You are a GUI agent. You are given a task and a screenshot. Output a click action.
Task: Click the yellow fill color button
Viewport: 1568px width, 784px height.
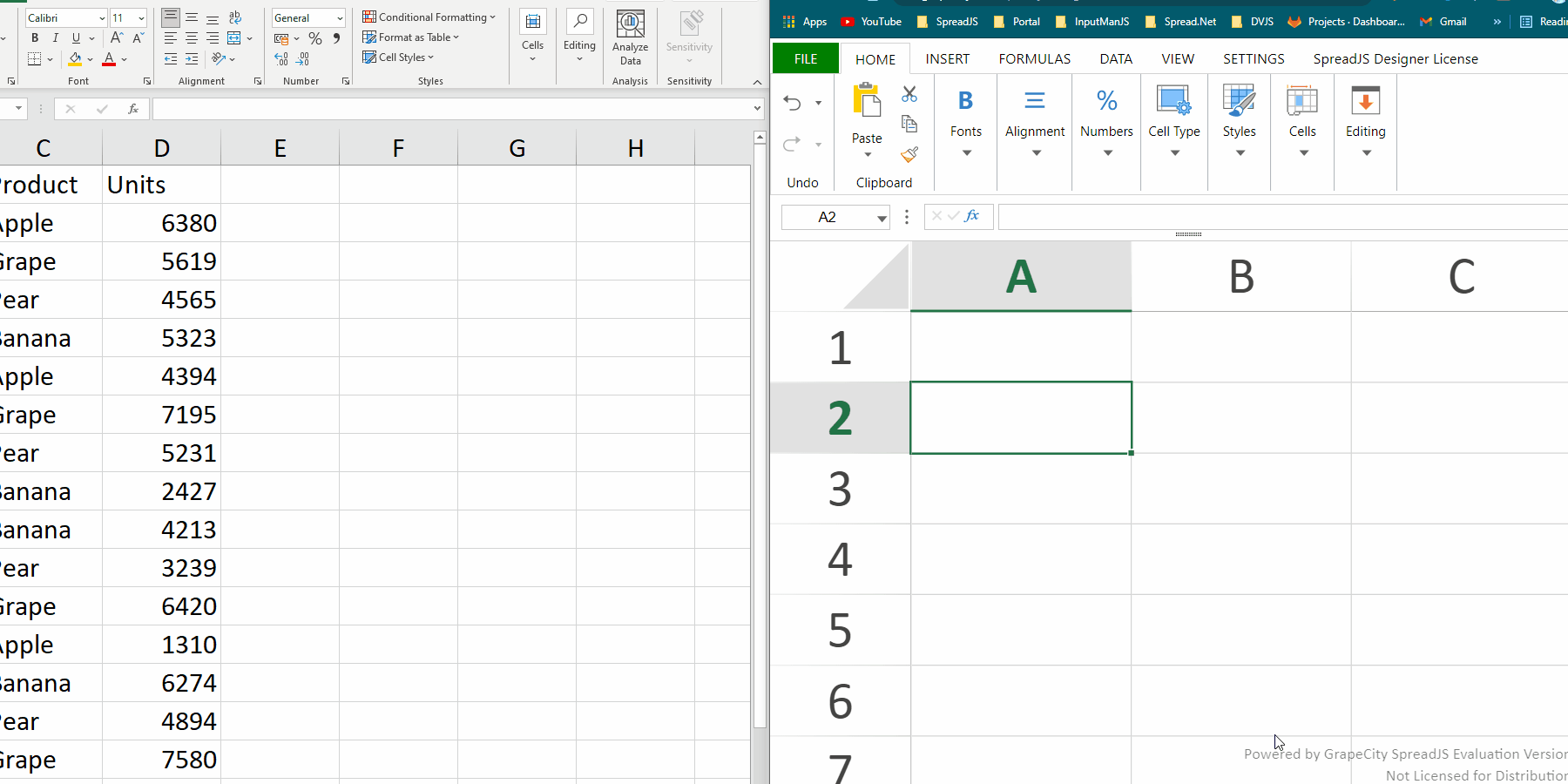coord(76,59)
